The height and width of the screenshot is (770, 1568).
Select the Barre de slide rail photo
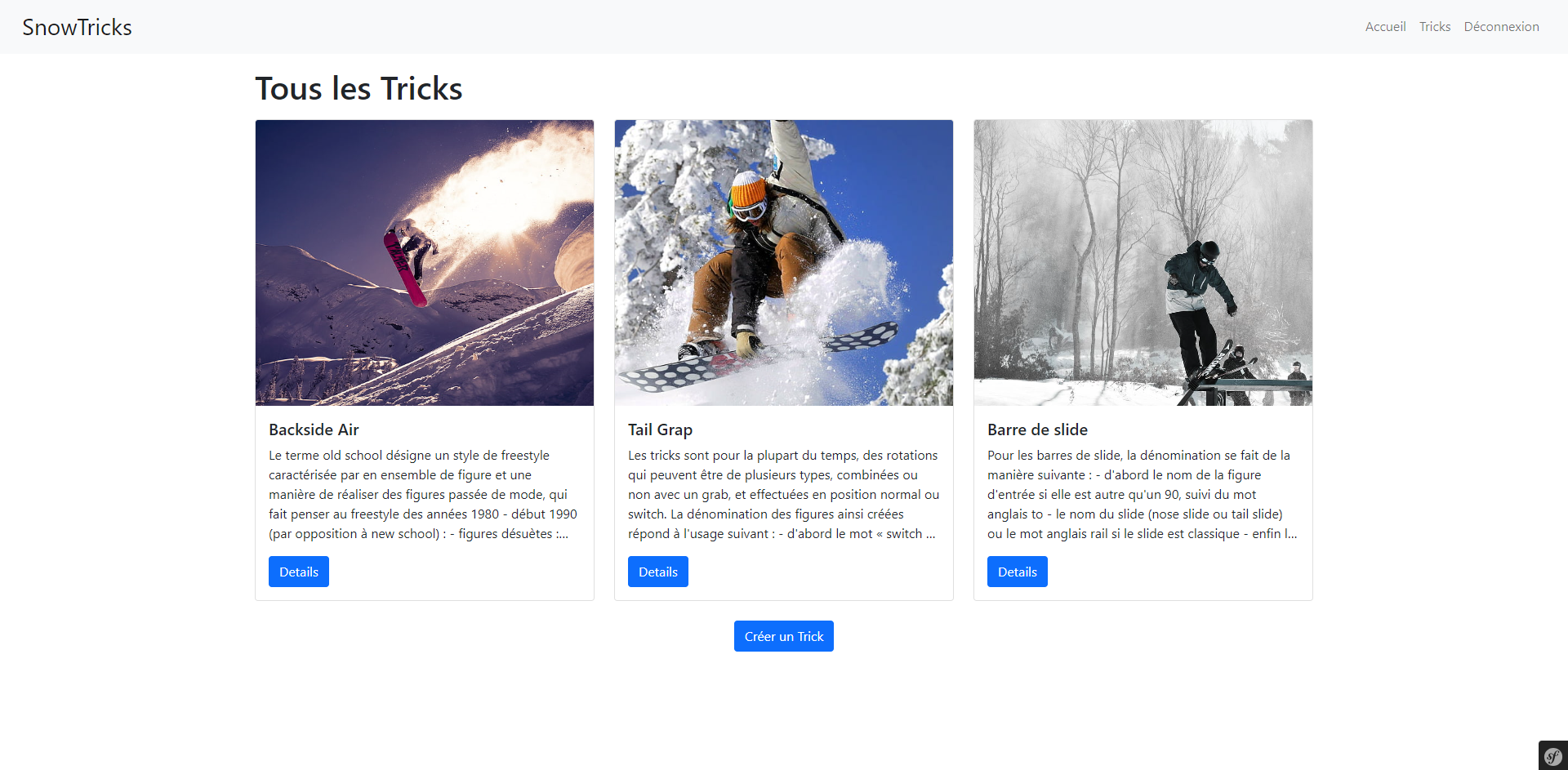(x=1143, y=263)
